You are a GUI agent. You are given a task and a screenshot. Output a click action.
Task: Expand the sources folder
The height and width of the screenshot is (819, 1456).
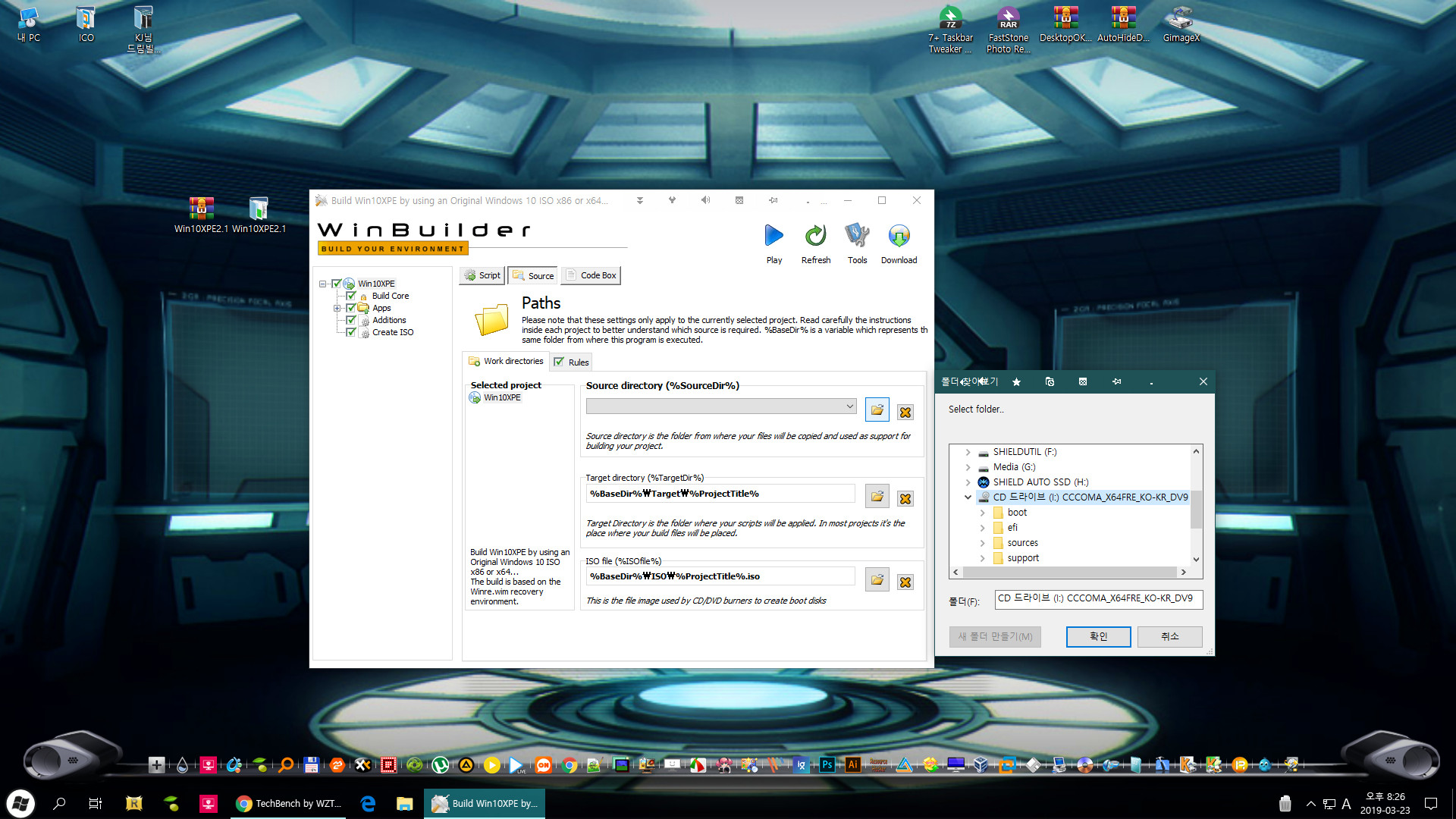[x=982, y=543]
